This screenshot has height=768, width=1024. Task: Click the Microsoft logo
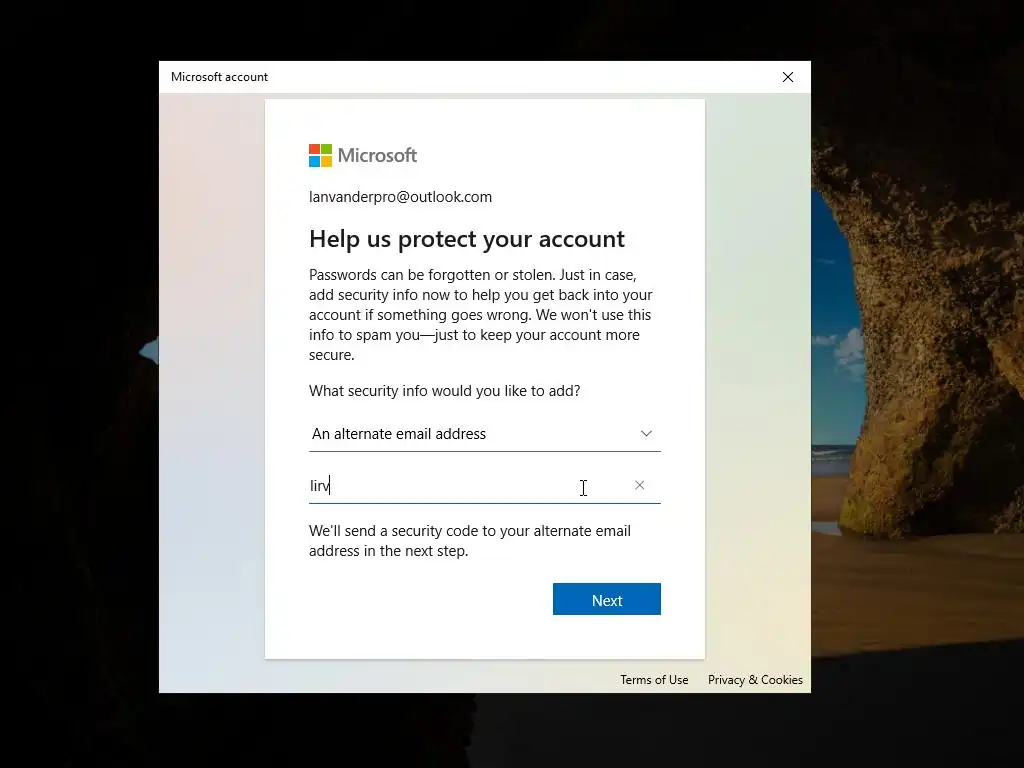(x=362, y=155)
